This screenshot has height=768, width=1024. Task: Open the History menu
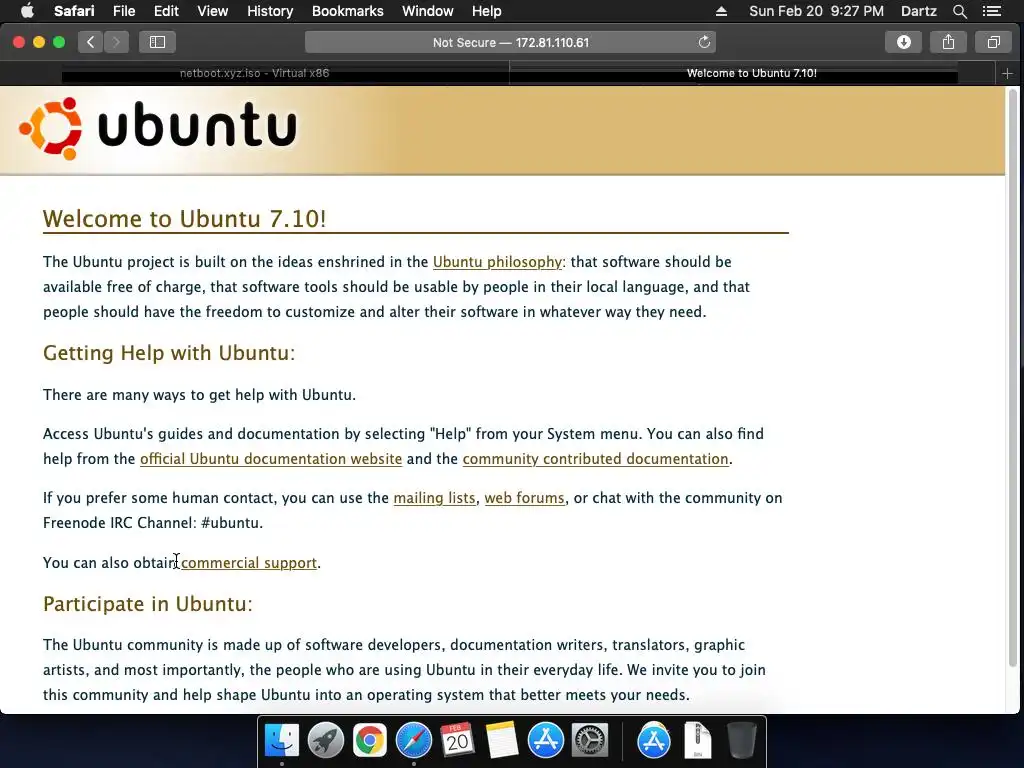270,11
